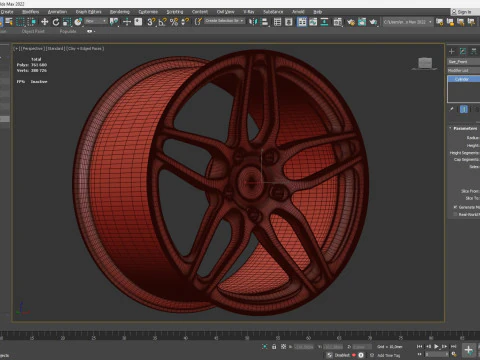
Task: Toggle Window/Crossing selection mode
Action: pyautogui.click(x=32, y=22)
